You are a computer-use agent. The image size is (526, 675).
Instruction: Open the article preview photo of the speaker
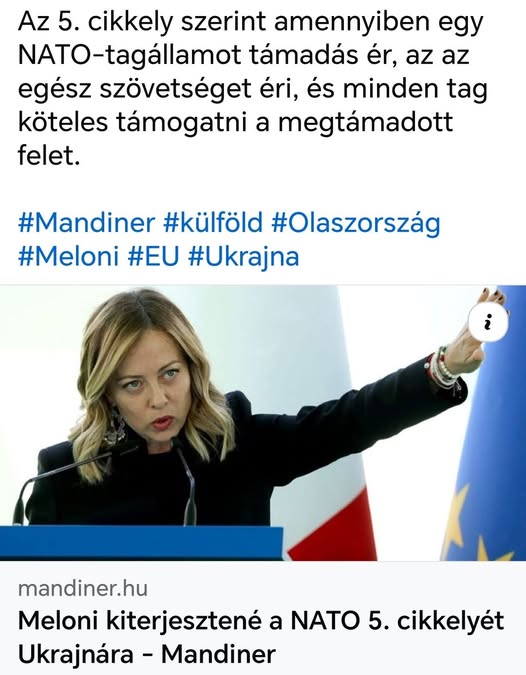click(263, 423)
